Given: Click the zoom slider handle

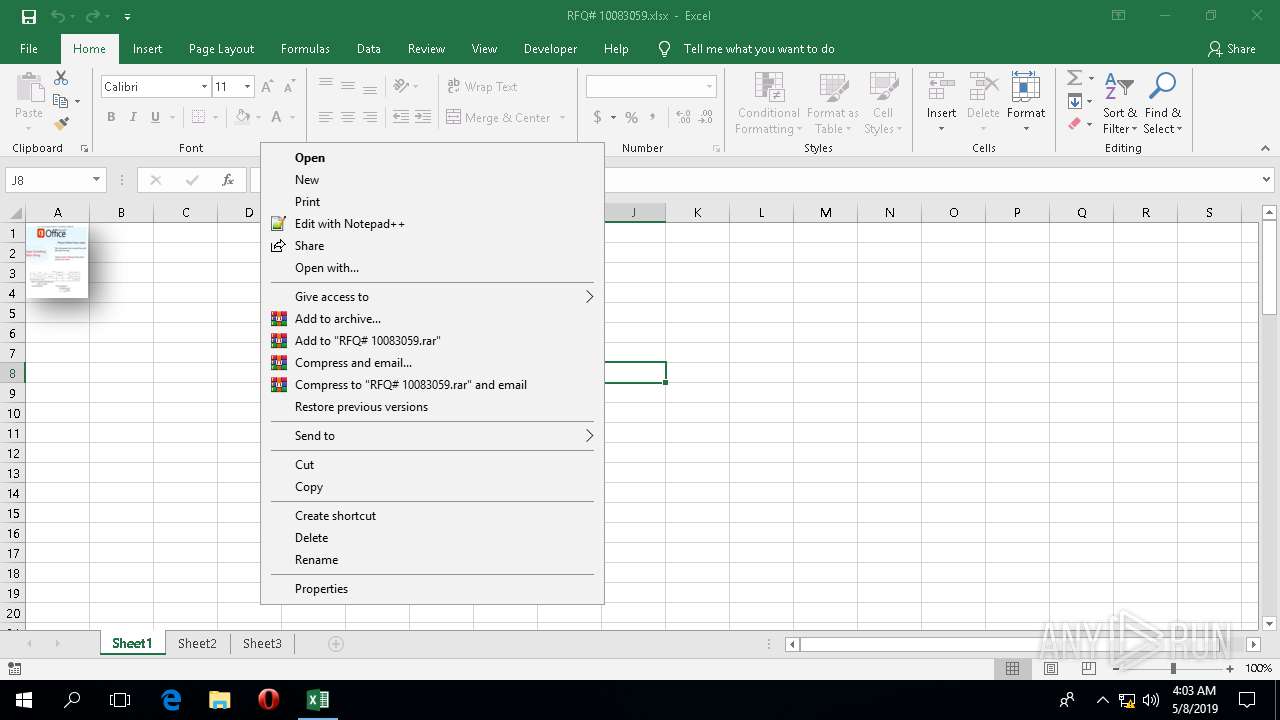Looking at the screenshot, I should click(1174, 669).
